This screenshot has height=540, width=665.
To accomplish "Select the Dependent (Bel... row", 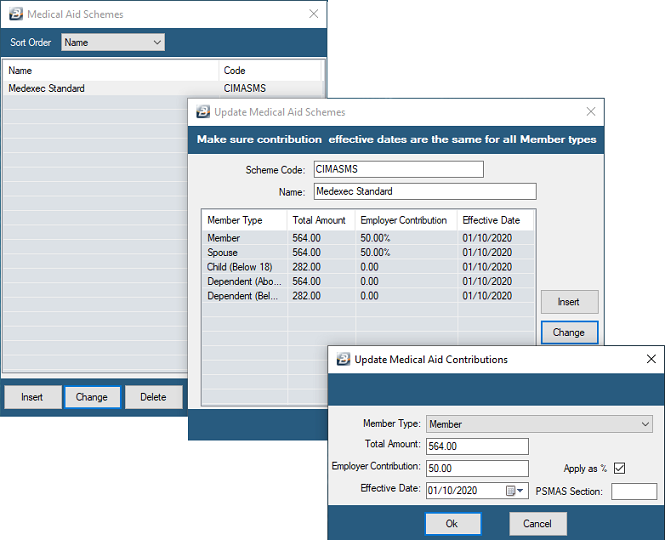I will click(x=368, y=296).
